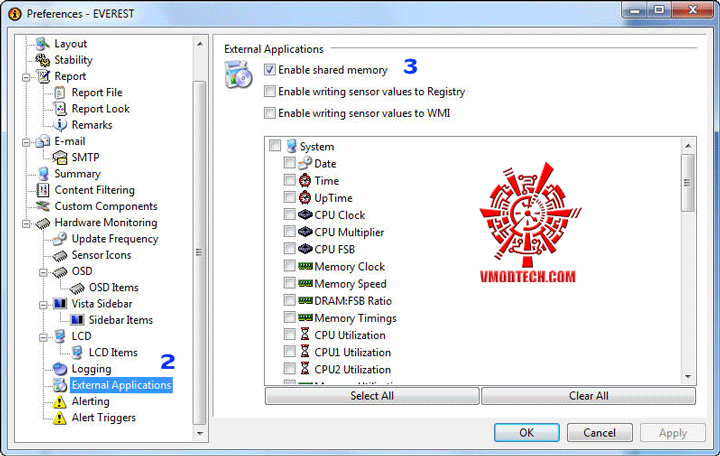Confirm with the OK button

point(526,433)
